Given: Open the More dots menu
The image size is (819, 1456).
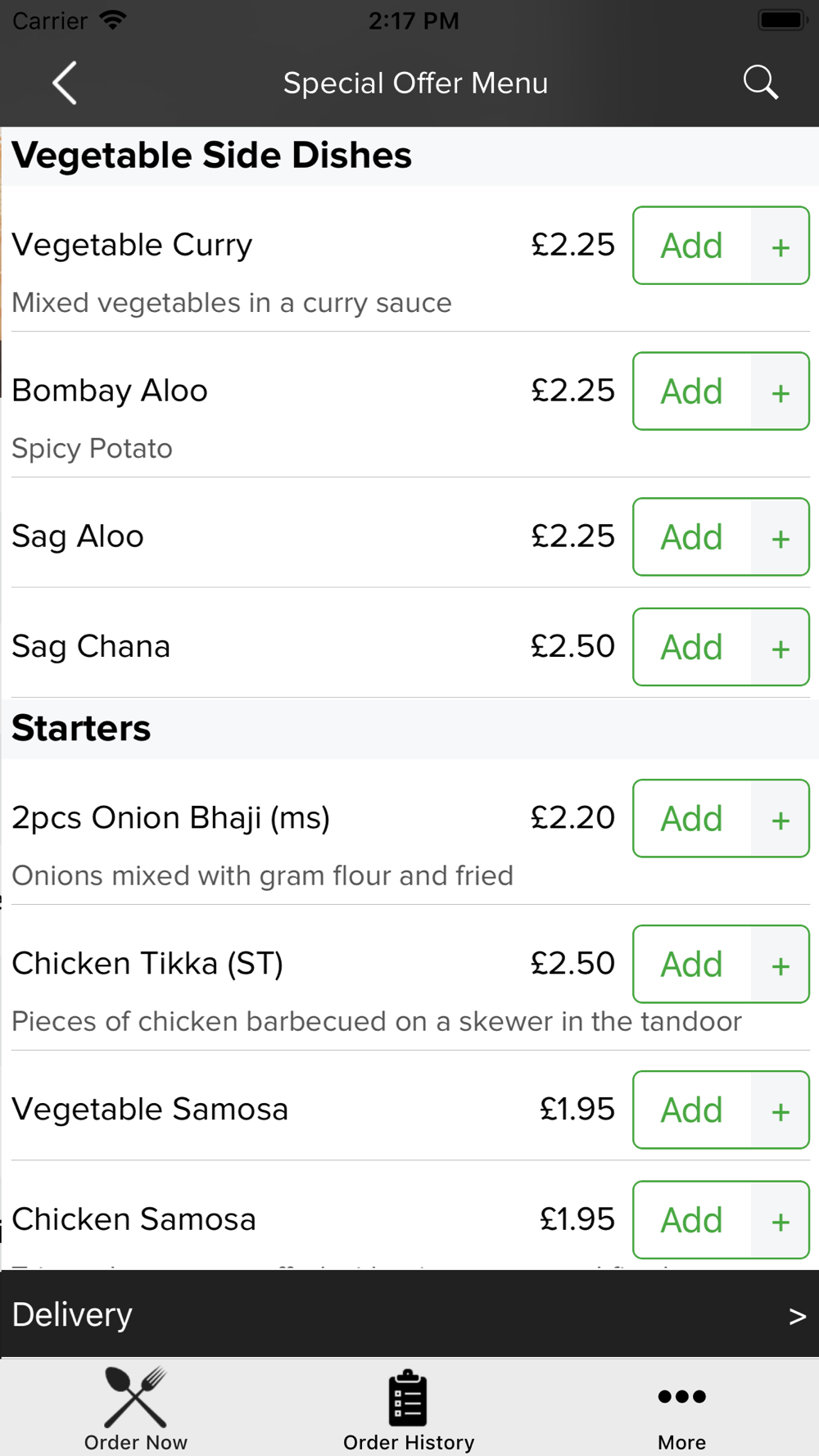Looking at the screenshot, I should pos(681,1397).
